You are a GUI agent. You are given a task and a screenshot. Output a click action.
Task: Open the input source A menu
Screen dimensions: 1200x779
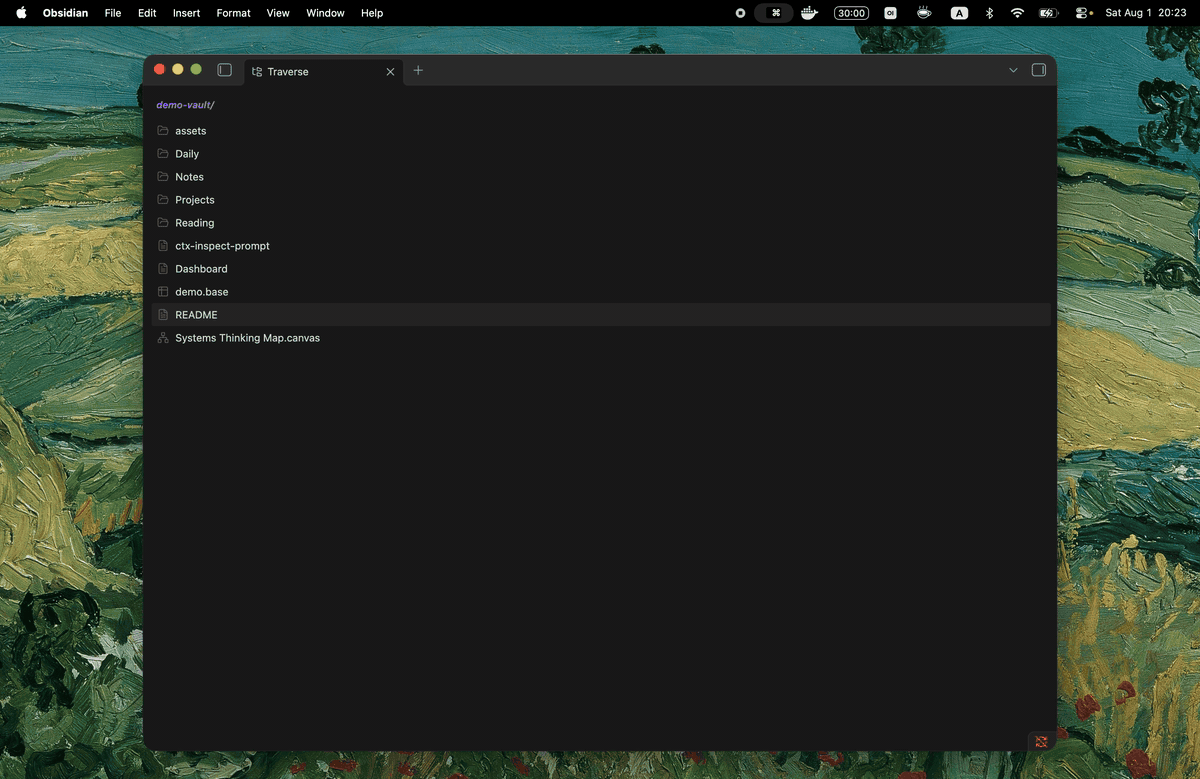959,13
